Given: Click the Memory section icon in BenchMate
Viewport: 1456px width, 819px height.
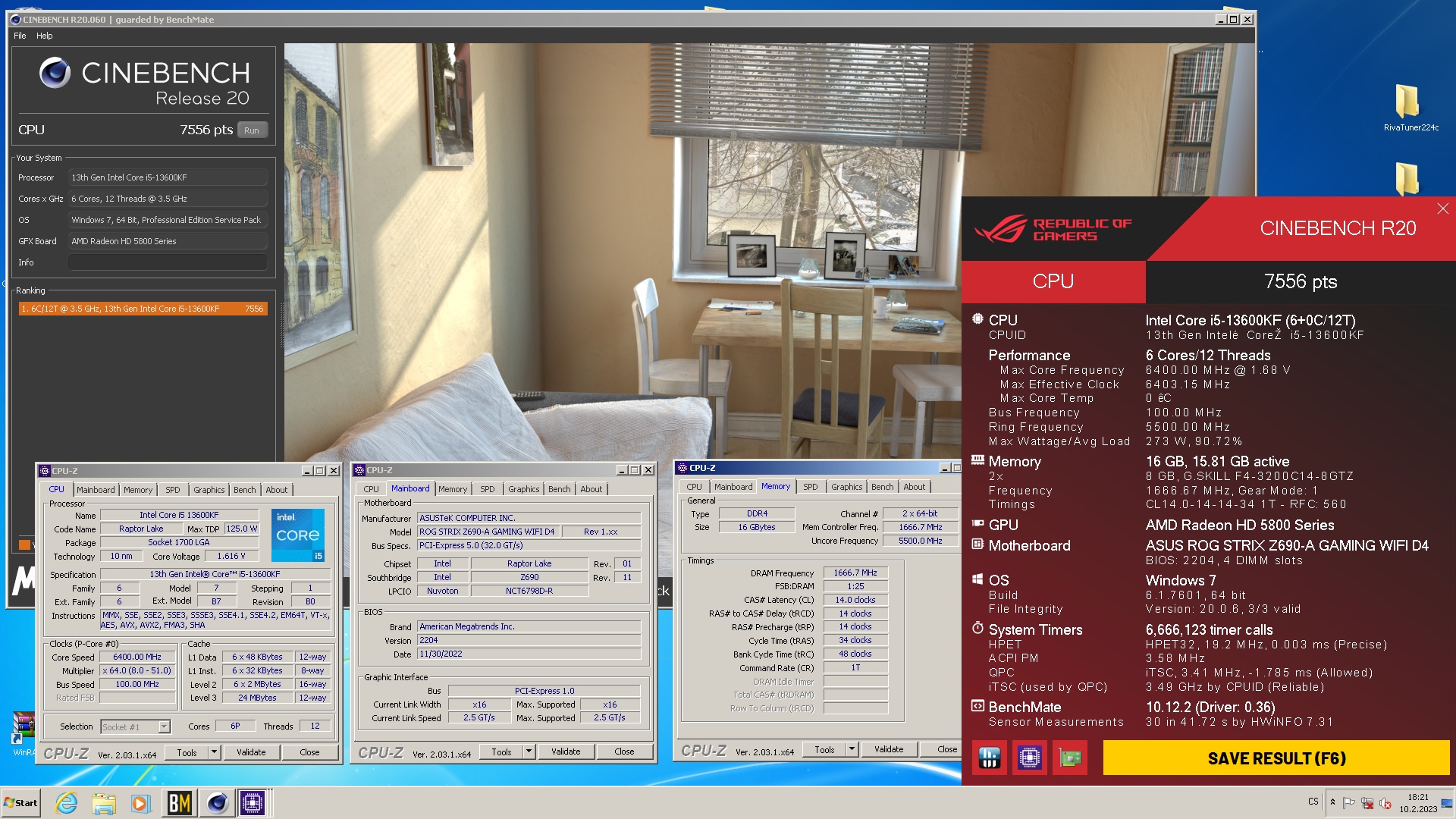Looking at the screenshot, I should 977,460.
